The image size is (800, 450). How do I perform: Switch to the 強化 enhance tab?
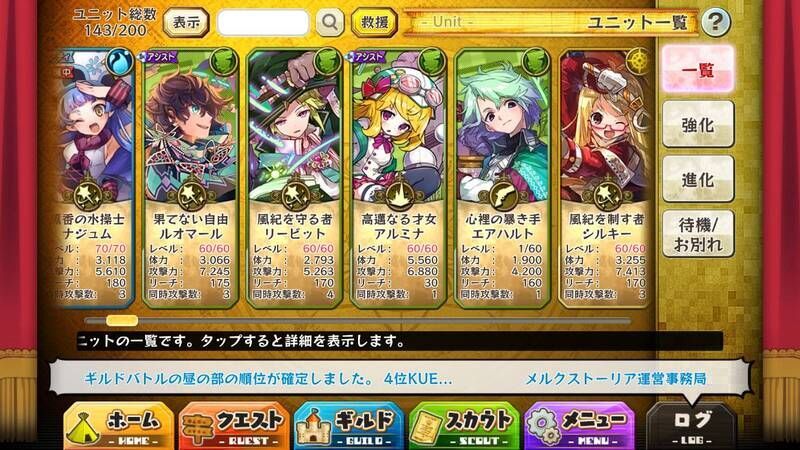click(698, 124)
